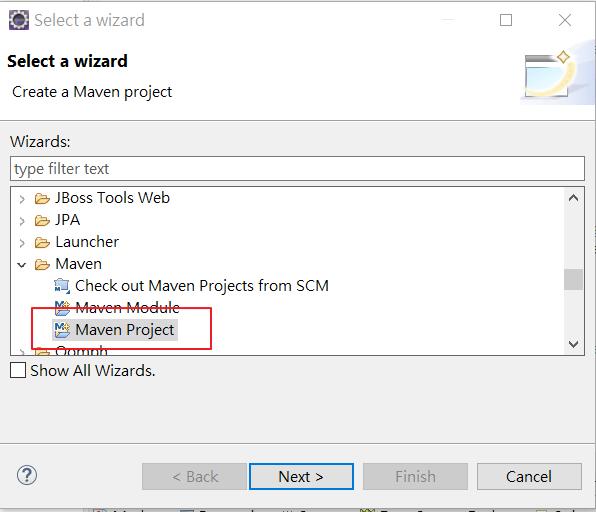Click the JBoss Tools Web folder icon
The image size is (596, 512).
(42, 198)
